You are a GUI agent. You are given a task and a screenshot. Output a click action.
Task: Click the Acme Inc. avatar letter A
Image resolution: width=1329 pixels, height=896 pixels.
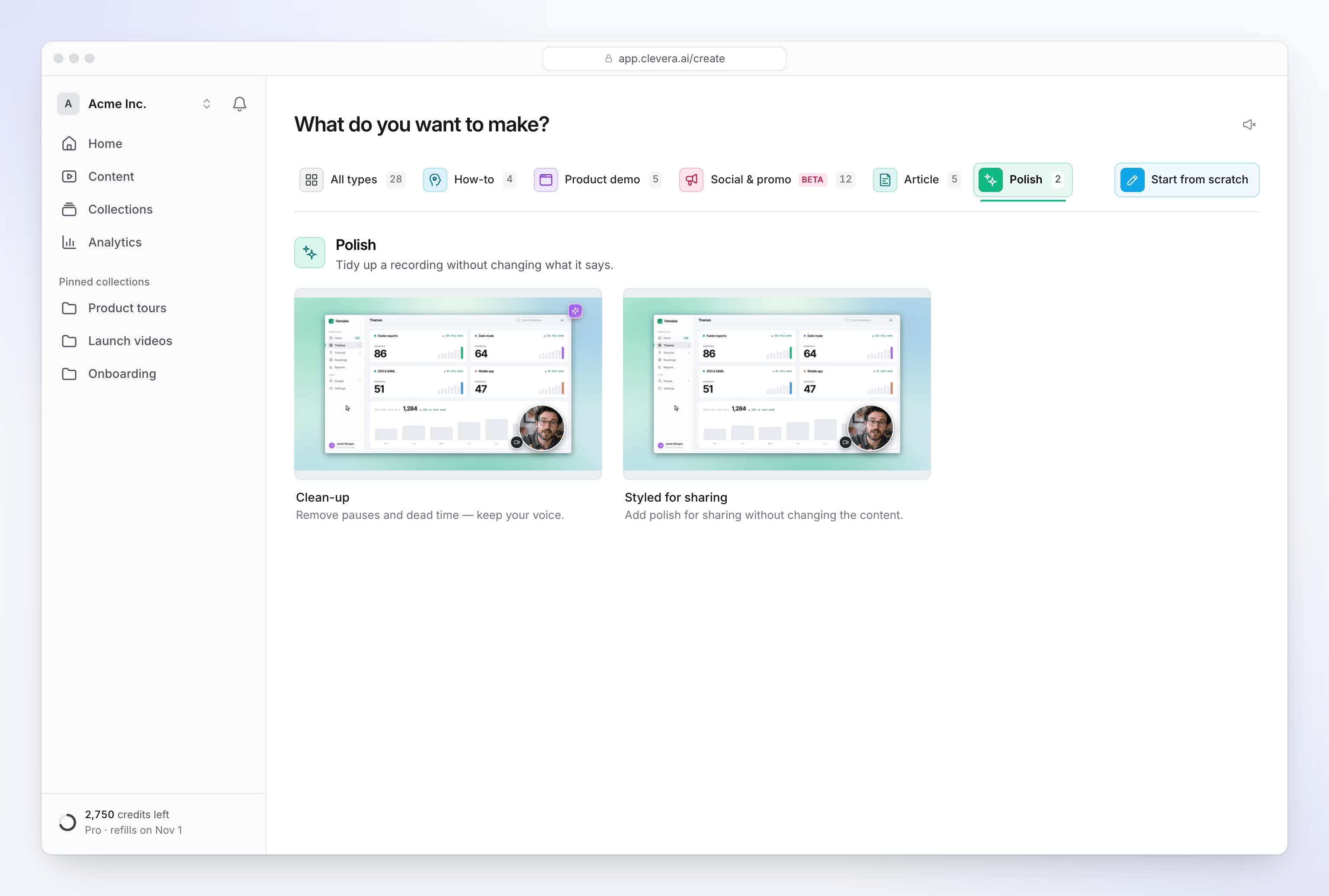click(68, 104)
